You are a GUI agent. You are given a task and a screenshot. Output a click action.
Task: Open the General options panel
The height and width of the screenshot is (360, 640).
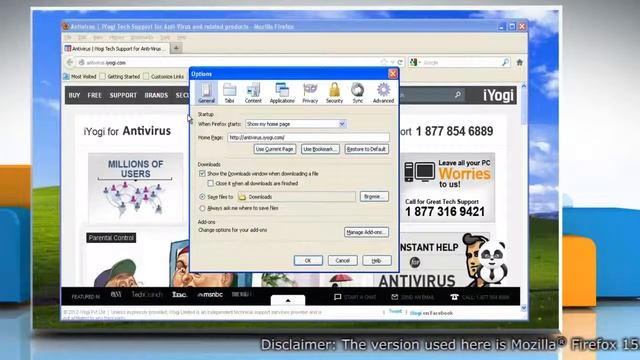click(x=206, y=92)
